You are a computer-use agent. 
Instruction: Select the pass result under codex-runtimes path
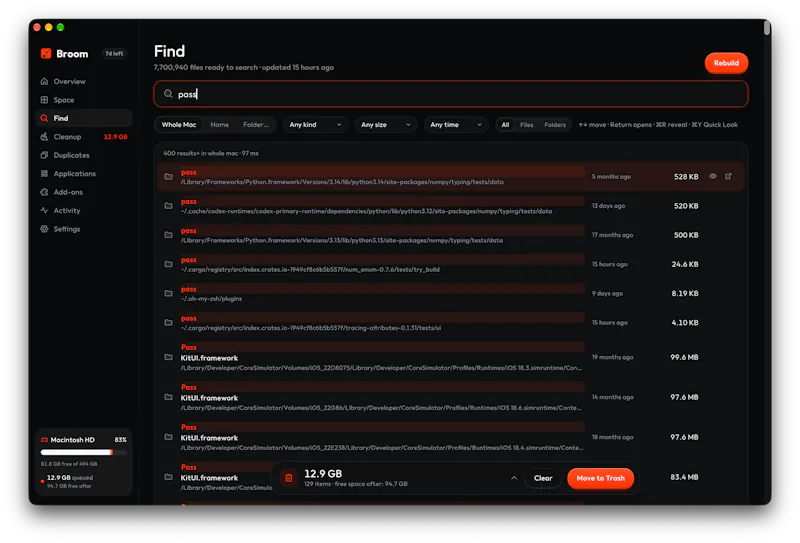click(451, 206)
